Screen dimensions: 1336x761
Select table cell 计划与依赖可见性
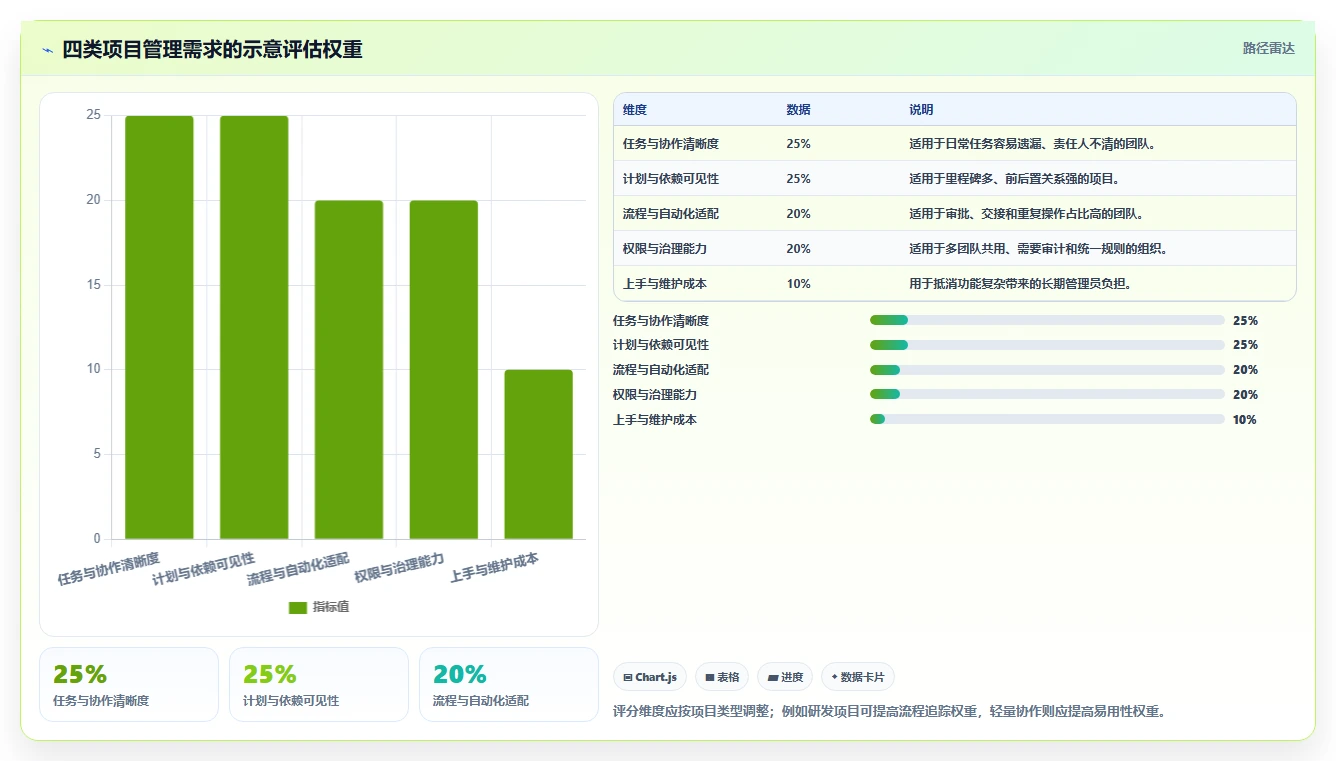tap(671, 179)
